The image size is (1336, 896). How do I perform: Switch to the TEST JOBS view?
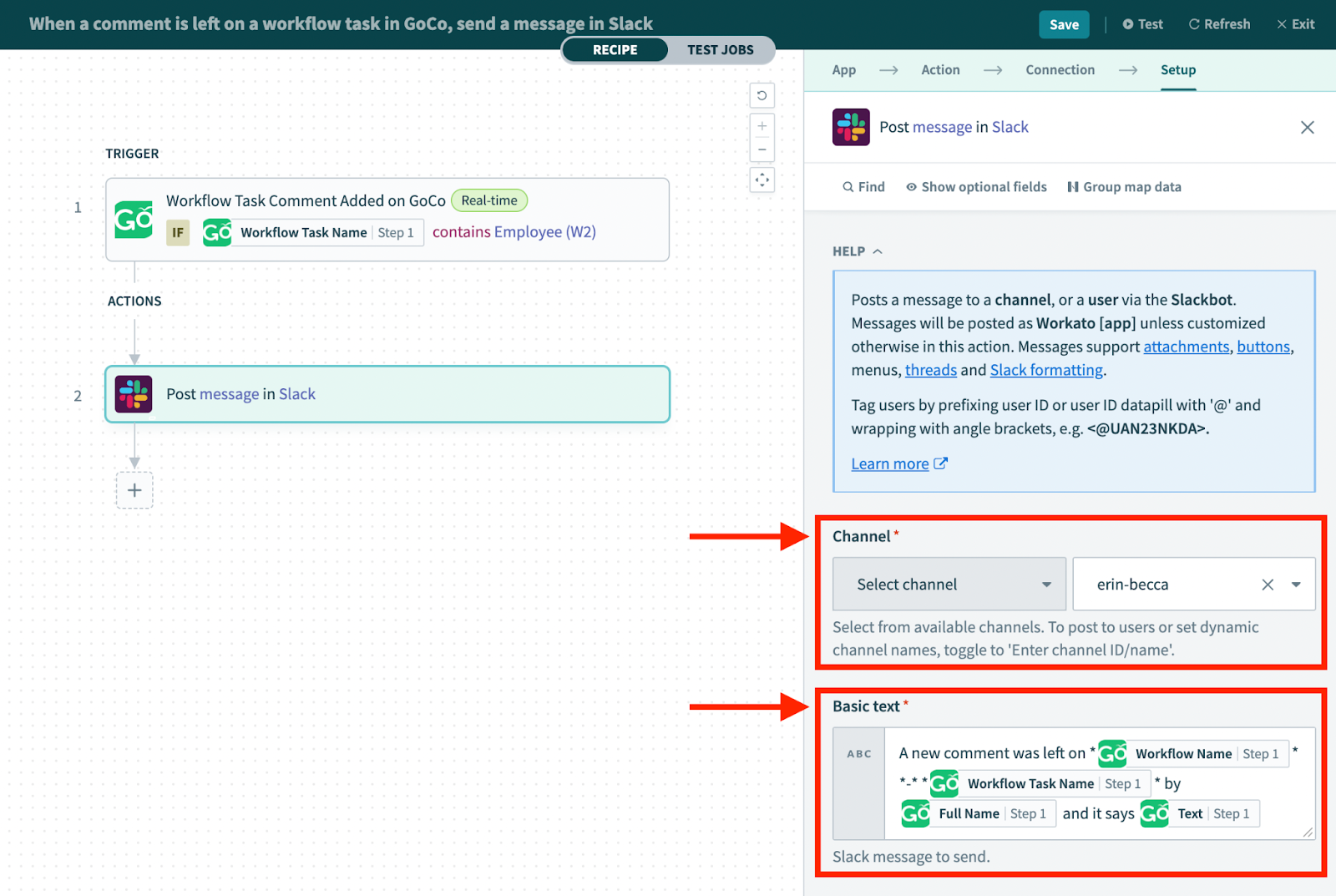coord(721,50)
